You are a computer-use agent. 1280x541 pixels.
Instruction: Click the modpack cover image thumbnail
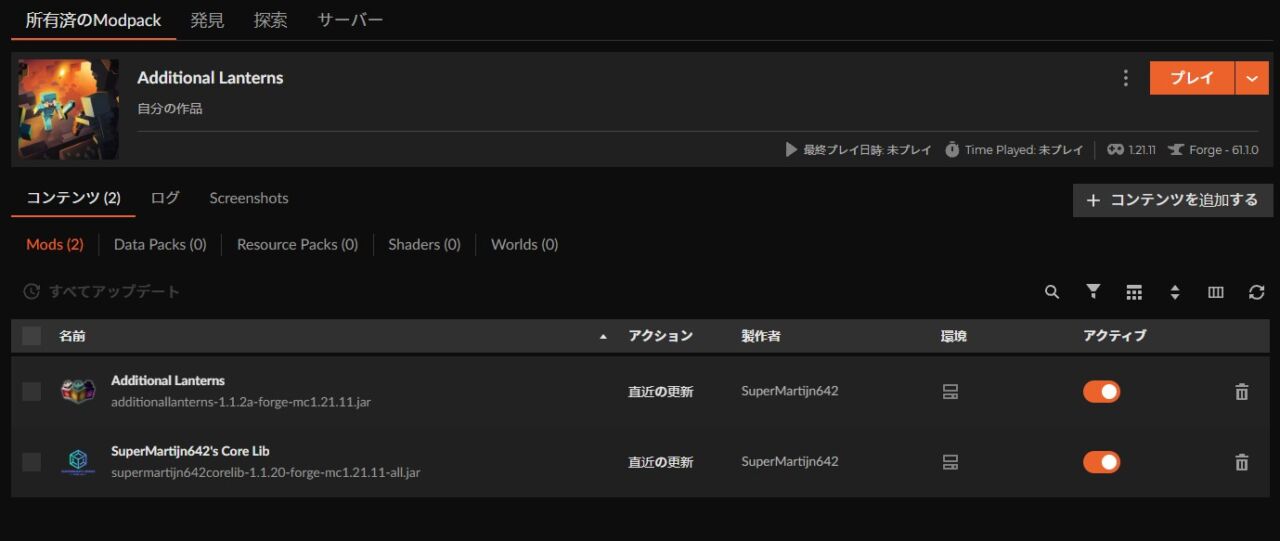(68, 109)
